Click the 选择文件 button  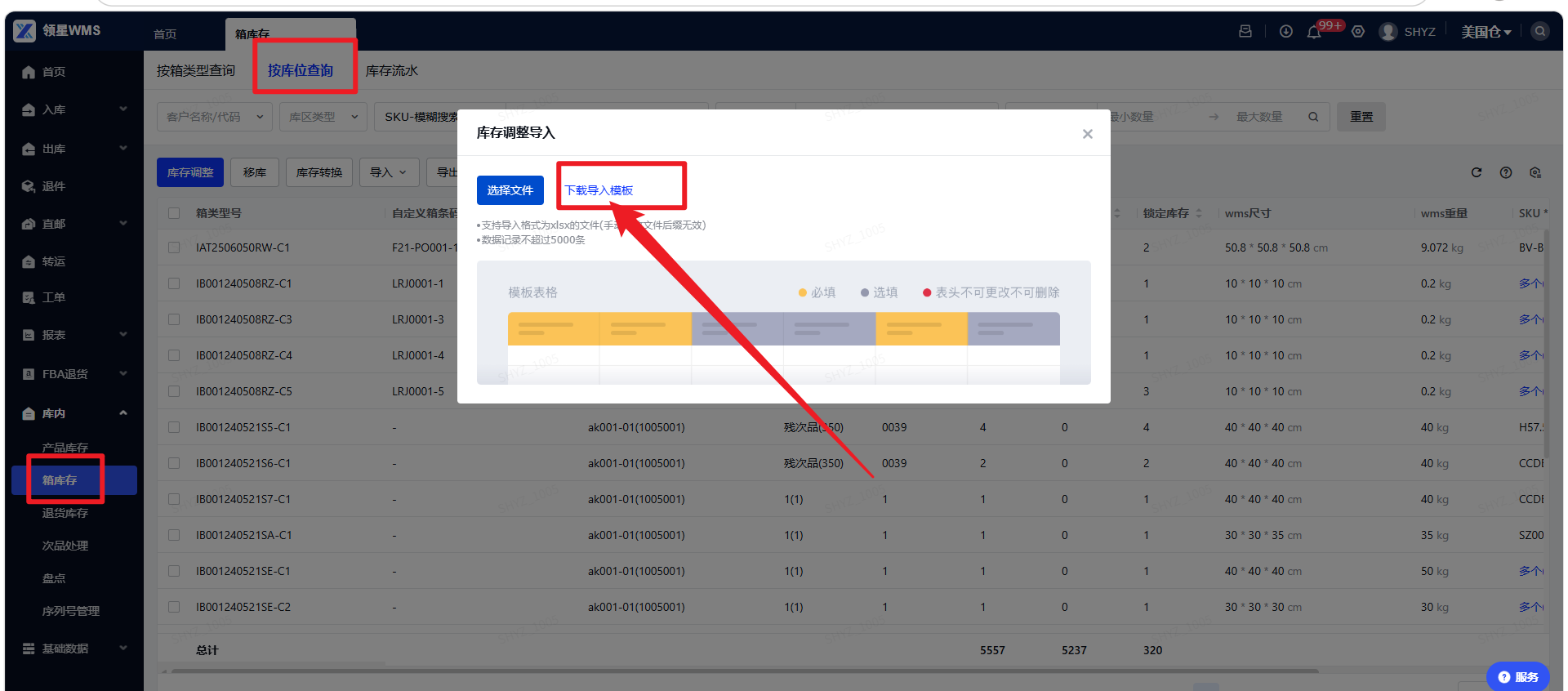[510, 190]
